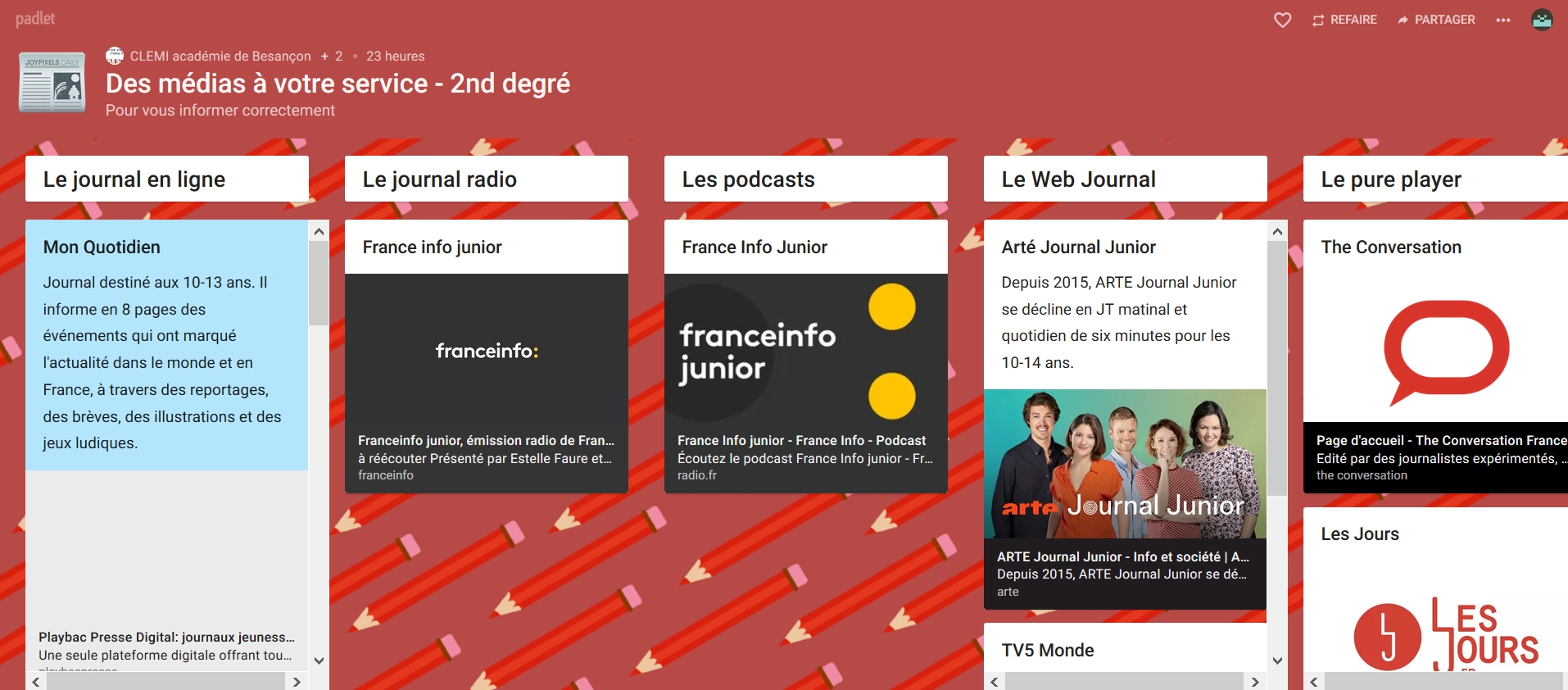This screenshot has width=1568, height=690.
Task: Select the Le pure player column header
Action: (x=1435, y=179)
